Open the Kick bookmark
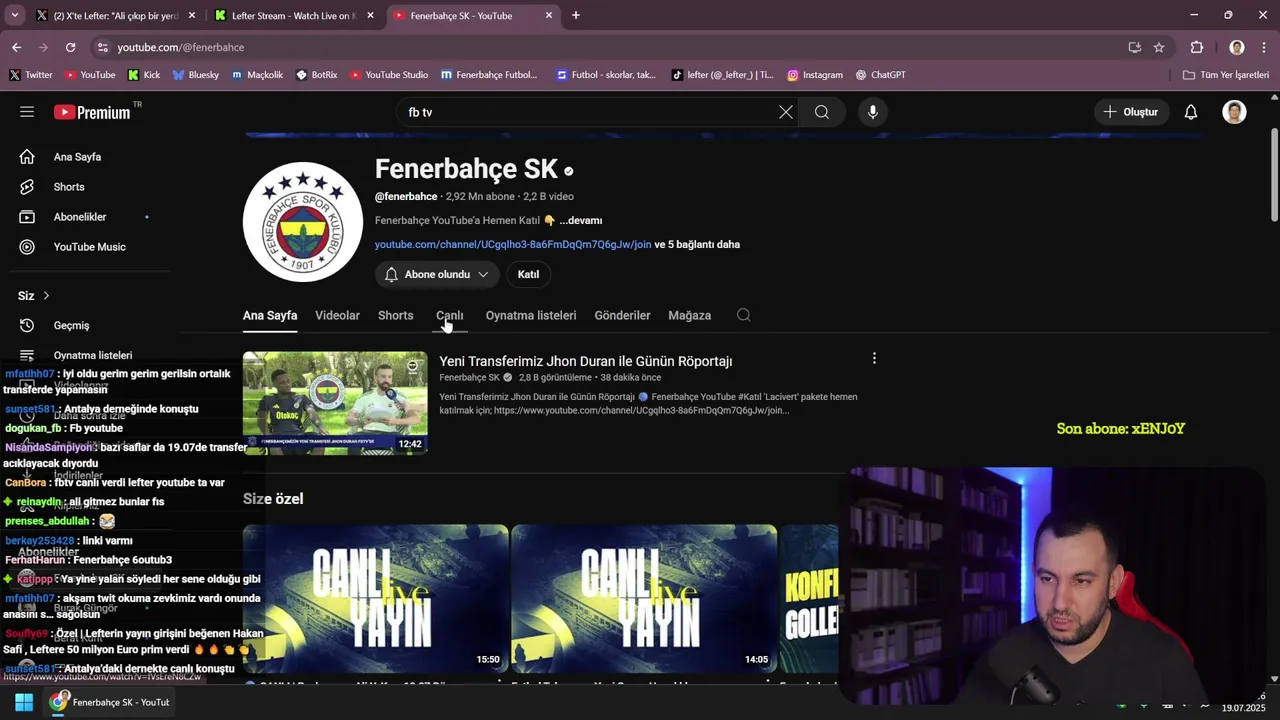The width and height of the screenshot is (1280, 720). pos(144,75)
